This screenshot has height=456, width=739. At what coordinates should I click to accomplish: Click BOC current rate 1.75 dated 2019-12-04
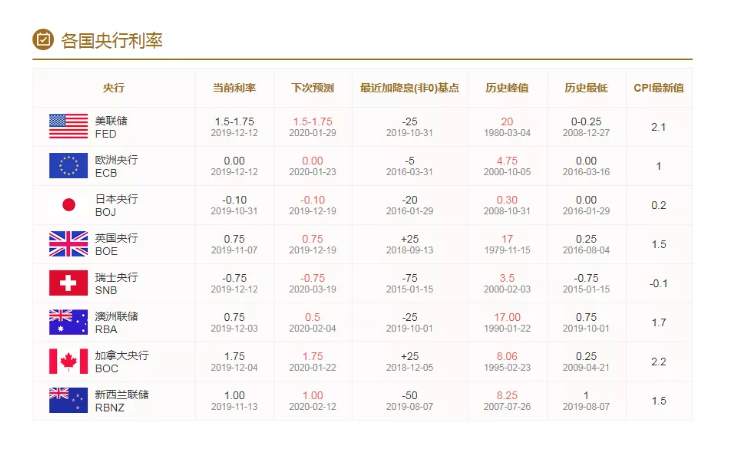(x=234, y=361)
